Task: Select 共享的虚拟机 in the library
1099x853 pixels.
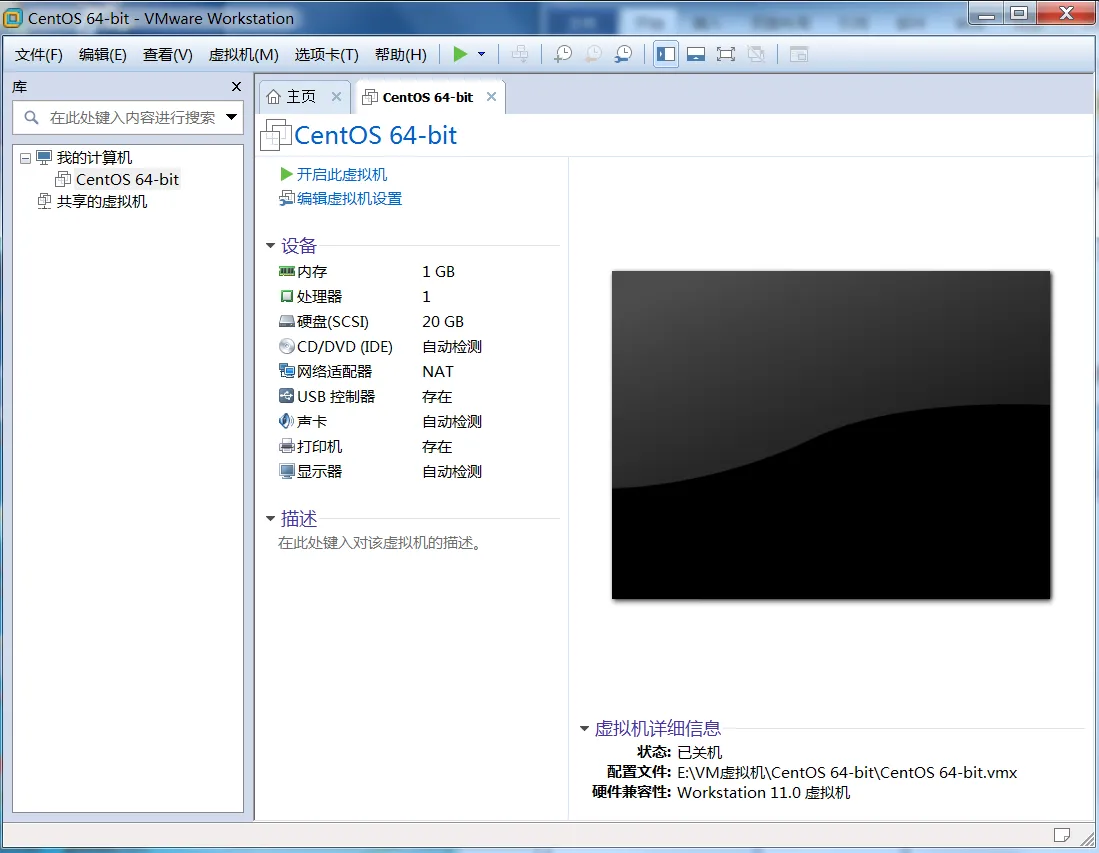Action: pyautogui.click(x=102, y=202)
